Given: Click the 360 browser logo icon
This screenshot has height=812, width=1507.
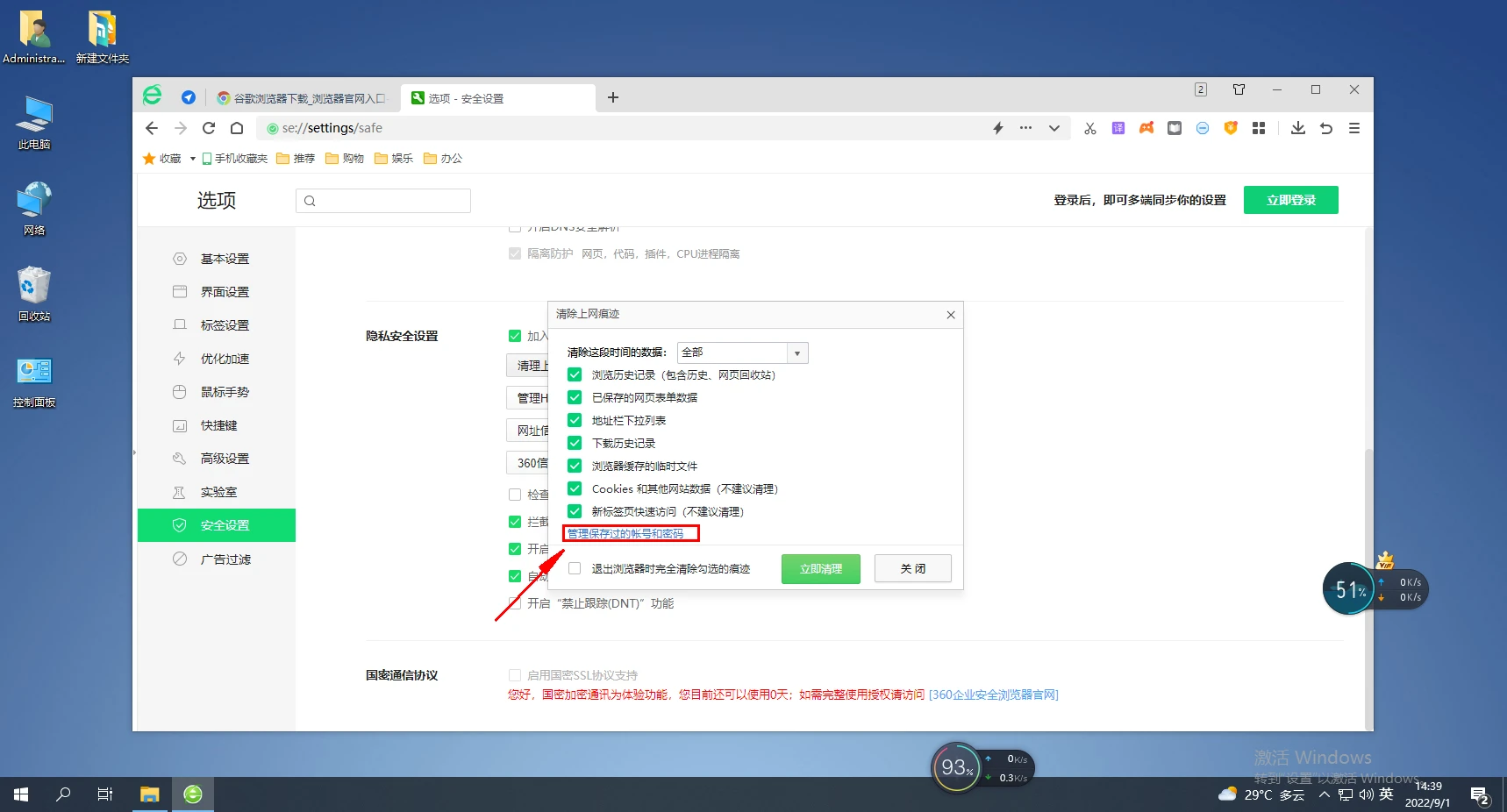Looking at the screenshot, I should coord(153,96).
